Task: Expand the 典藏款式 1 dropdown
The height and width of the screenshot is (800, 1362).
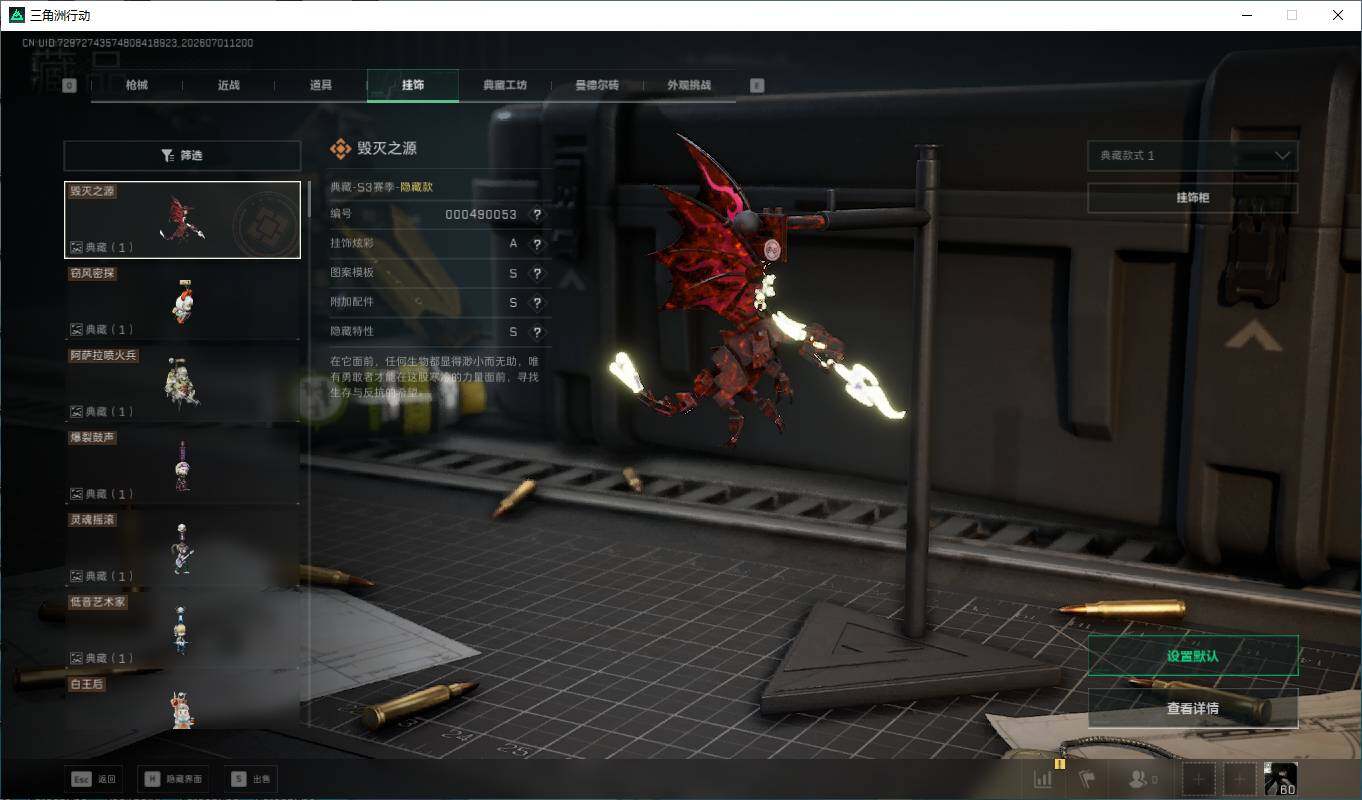Action: click(x=1193, y=156)
